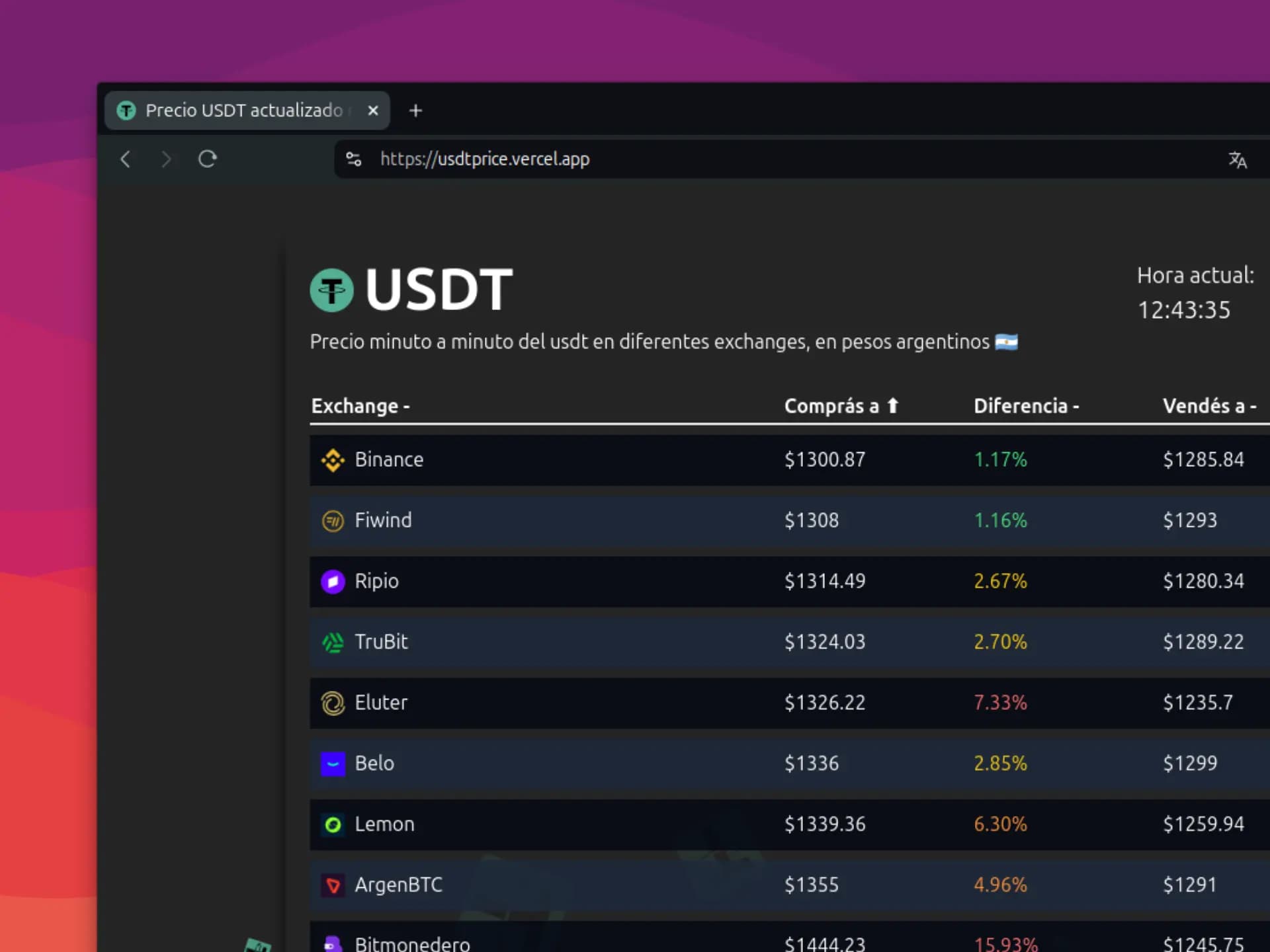This screenshot has height=952, width=1270.
Task: Click the Bitmonedero logo icon
Action: (x=333, y=943)
